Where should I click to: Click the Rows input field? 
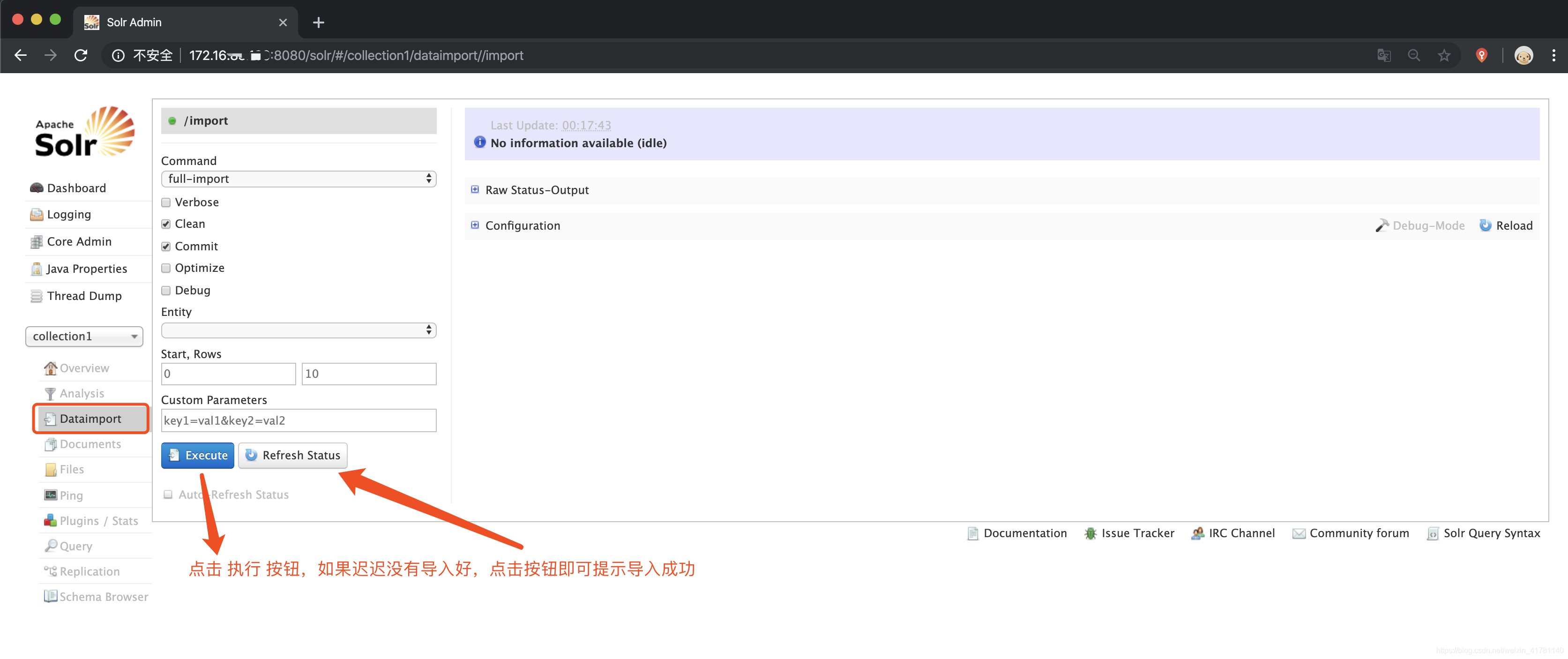tap(369, 374)
